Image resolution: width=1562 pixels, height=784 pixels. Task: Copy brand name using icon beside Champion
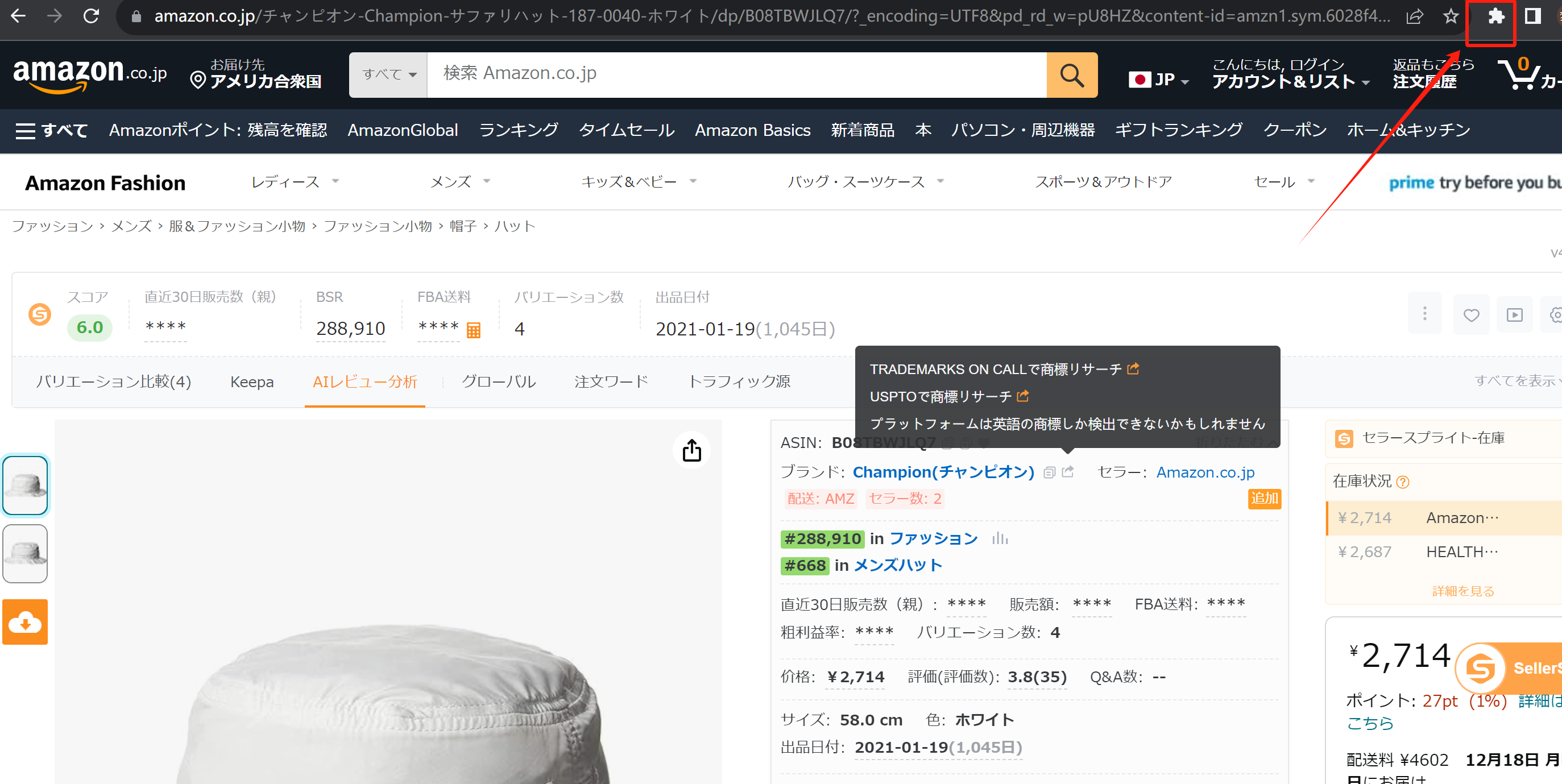[1049, 472]
